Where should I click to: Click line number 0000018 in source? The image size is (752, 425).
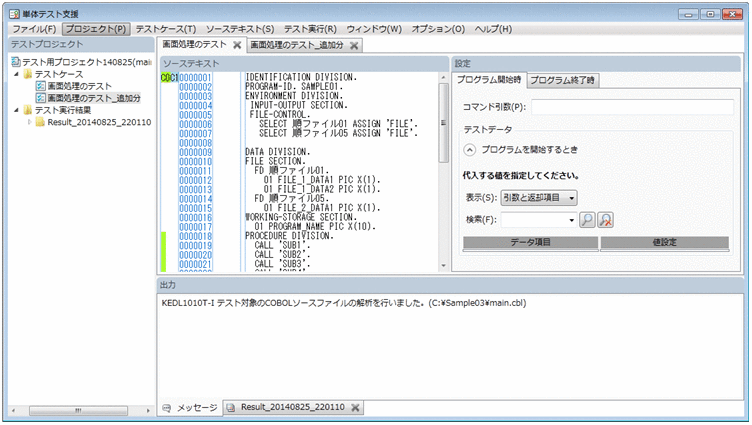[x=195, y=236]
